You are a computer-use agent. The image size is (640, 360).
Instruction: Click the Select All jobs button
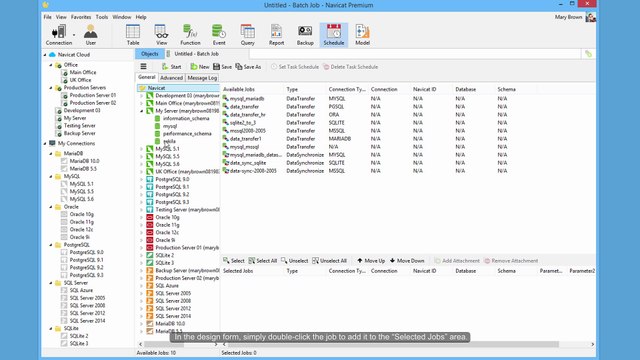(262, 260)
